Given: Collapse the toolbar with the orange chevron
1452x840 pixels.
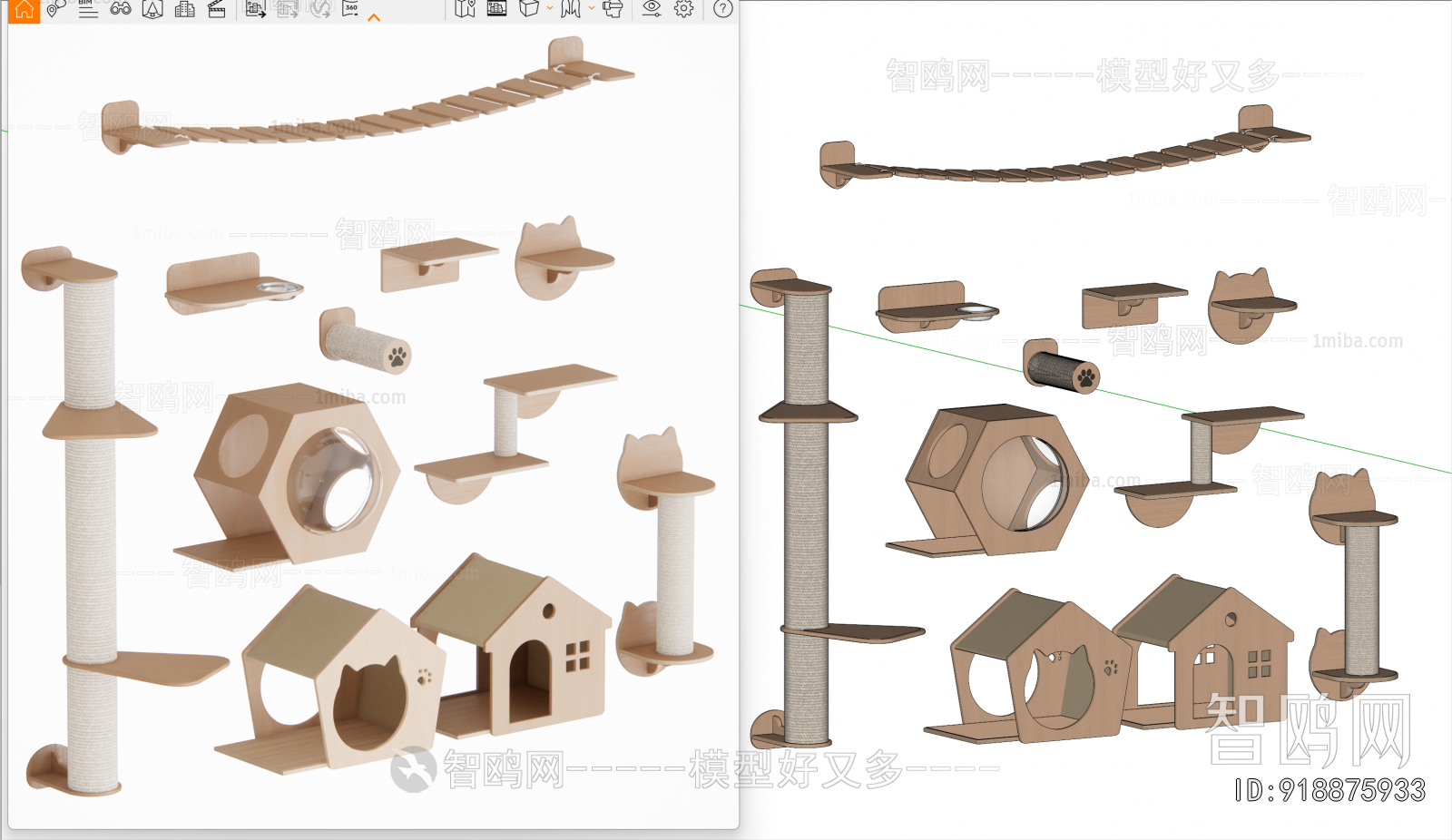Looking at the screenshot, I should pyautogui.click(x=374, y=17).
